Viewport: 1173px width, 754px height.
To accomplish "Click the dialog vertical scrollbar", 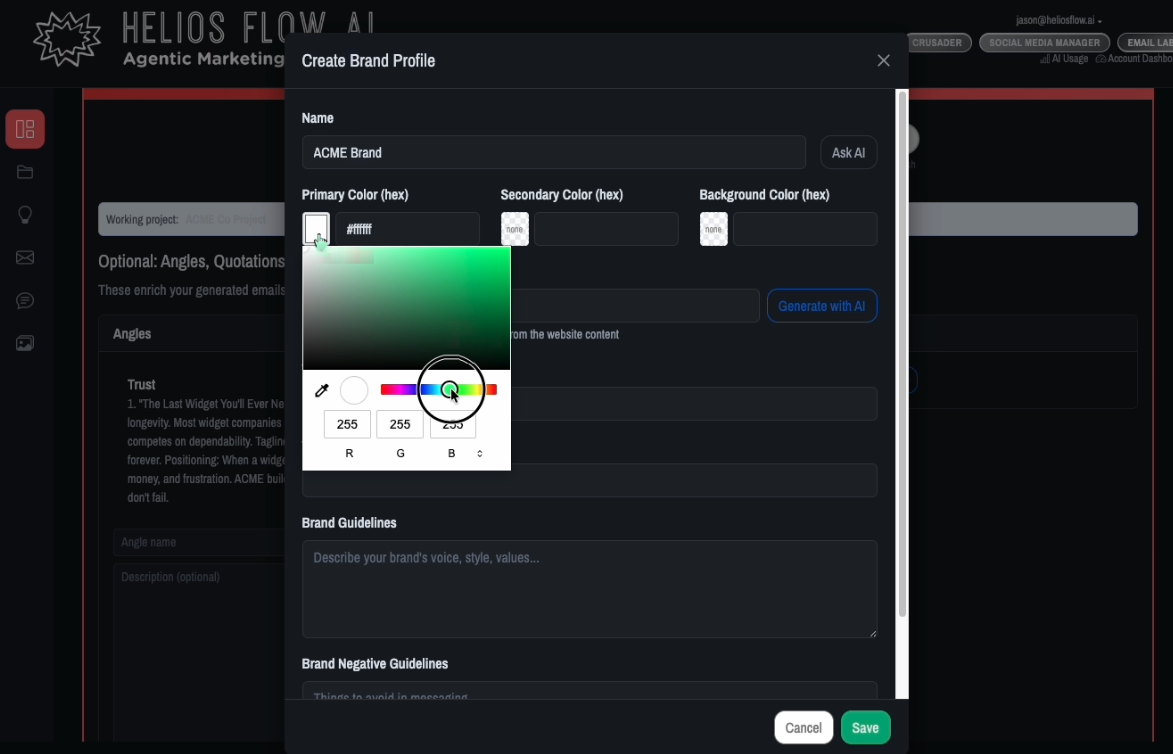I will pyautogui.click(x=902, y=354).
